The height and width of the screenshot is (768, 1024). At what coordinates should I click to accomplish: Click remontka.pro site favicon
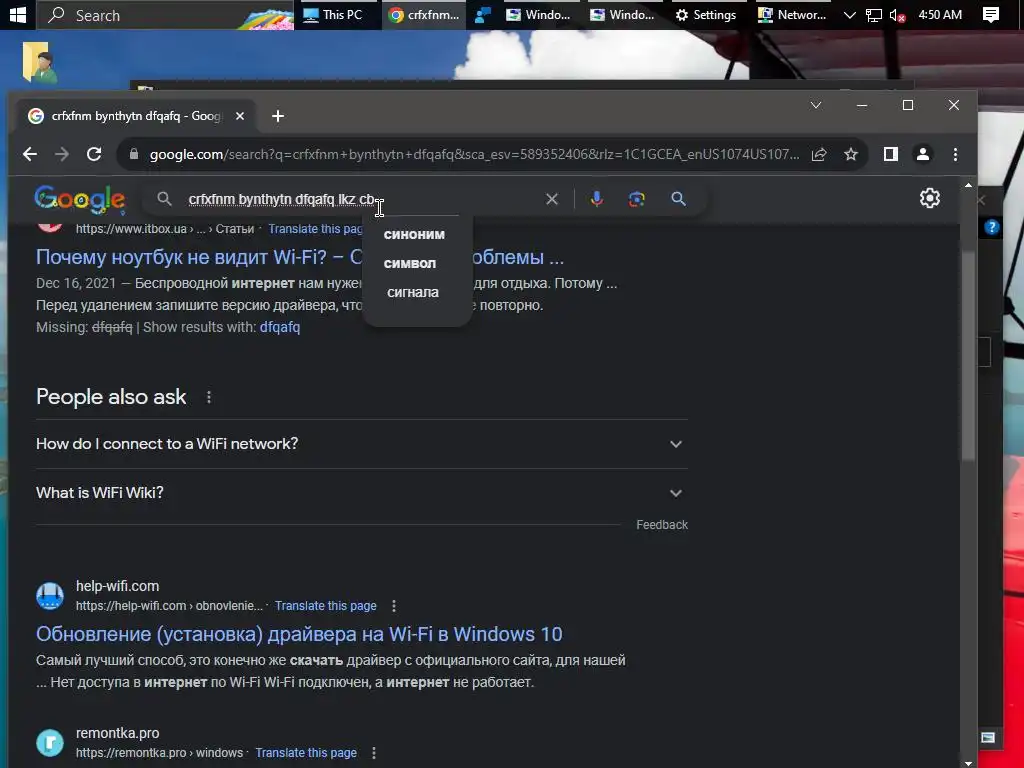pyautogui.click(x=50, y=743)
